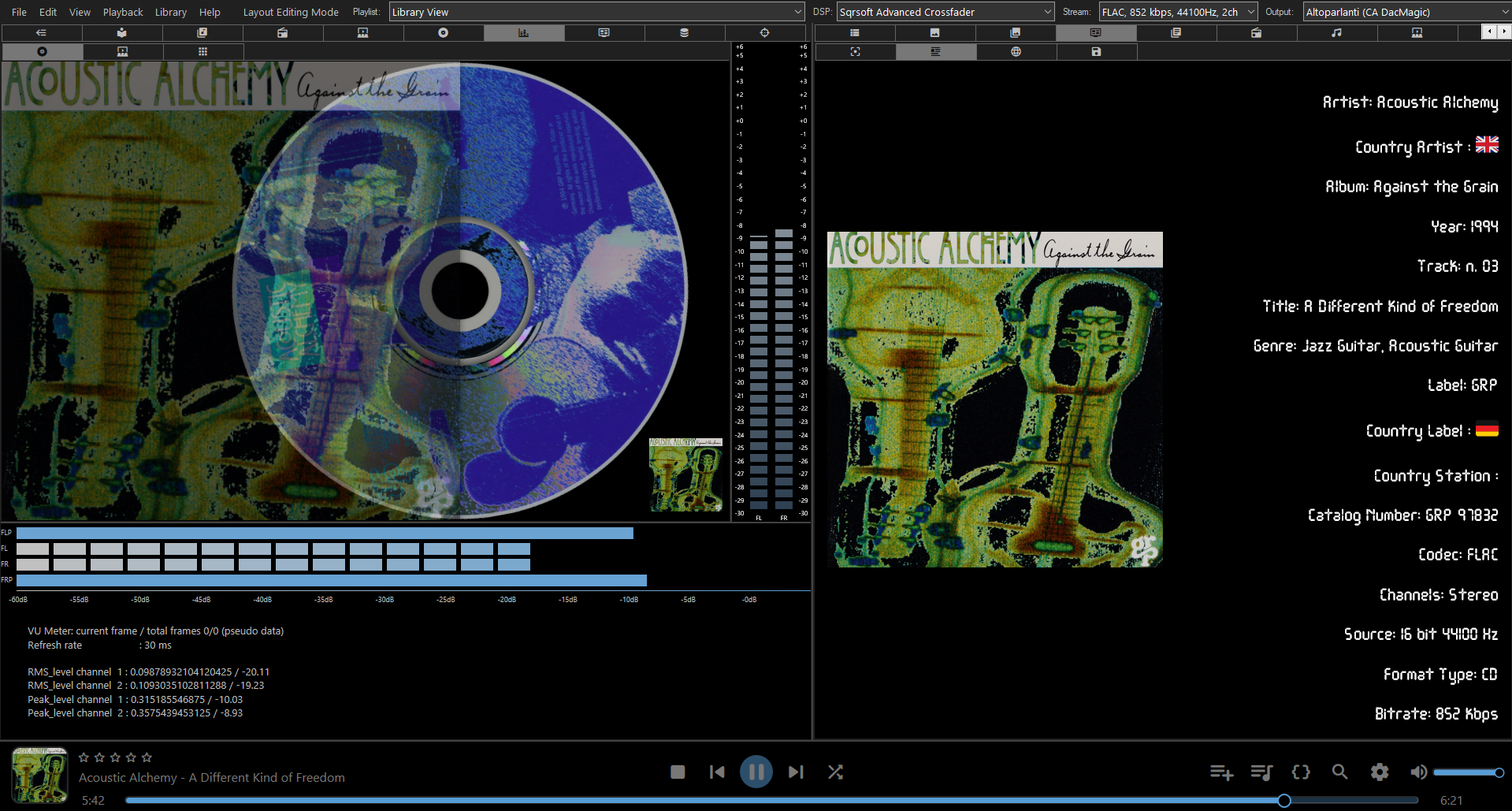Select the grid view sub-tab
1512x811 pixels.
click(203, 51)
